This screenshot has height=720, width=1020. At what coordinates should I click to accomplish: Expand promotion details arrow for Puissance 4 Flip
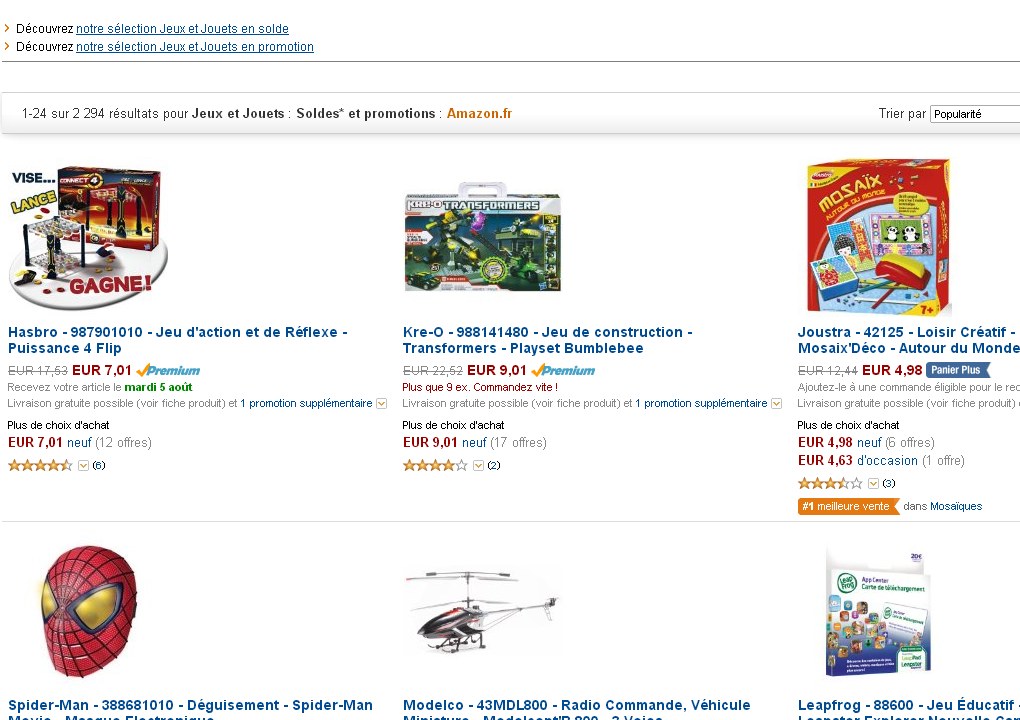click(x=382, y=404)
